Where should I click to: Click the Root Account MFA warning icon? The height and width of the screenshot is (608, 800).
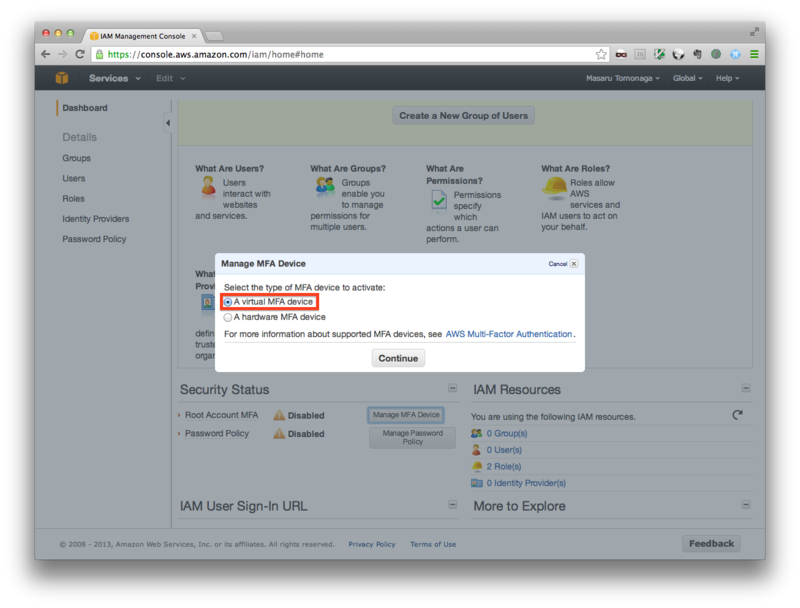click(x=279, y=415)
